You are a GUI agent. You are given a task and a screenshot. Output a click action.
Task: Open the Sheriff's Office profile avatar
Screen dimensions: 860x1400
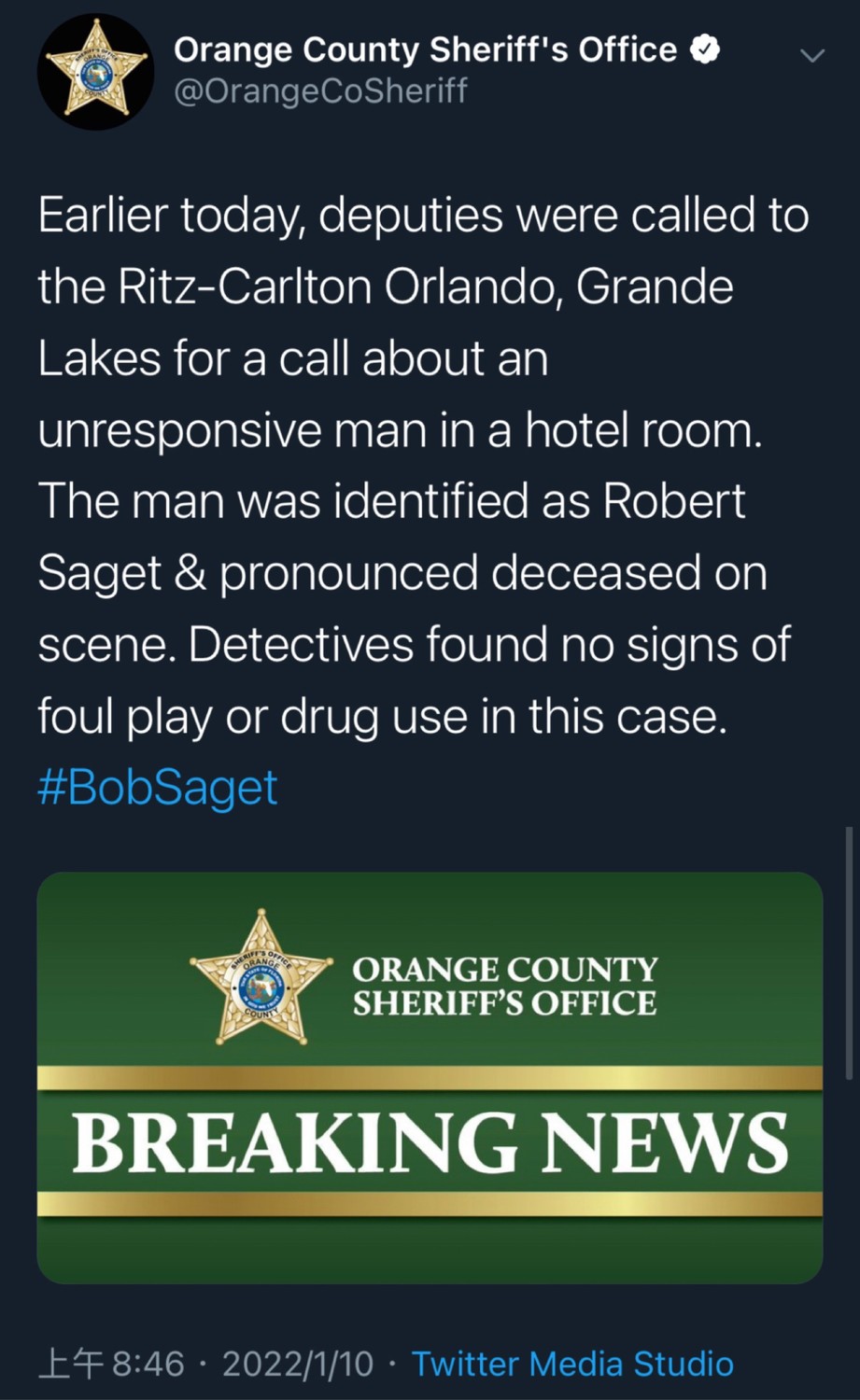95,72
